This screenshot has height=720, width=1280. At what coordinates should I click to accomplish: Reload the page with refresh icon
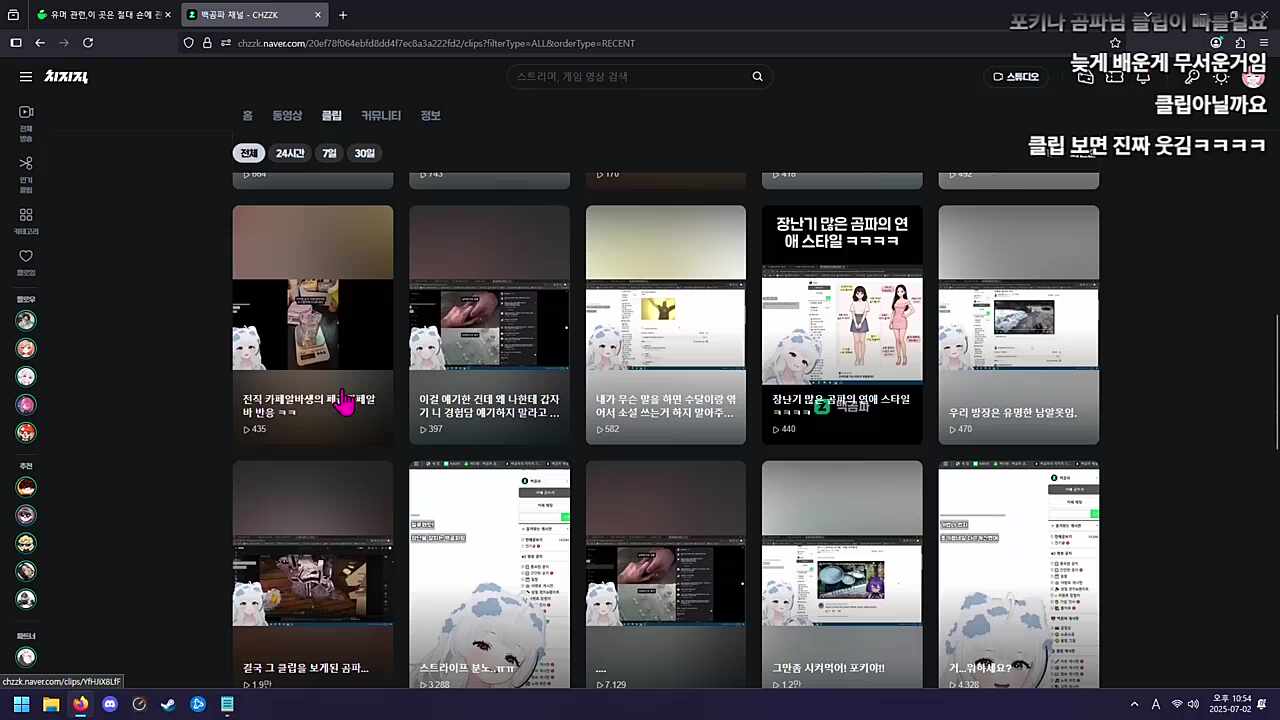tap(88, 43)
